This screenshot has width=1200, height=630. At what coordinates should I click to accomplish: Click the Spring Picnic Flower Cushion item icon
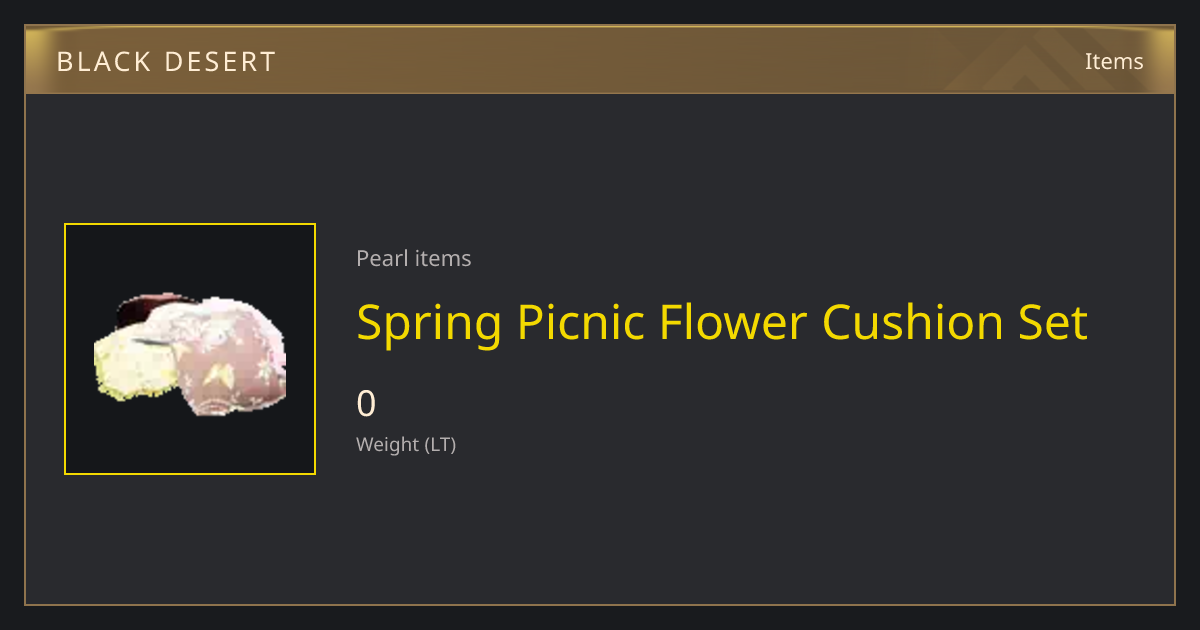point(190,349)
